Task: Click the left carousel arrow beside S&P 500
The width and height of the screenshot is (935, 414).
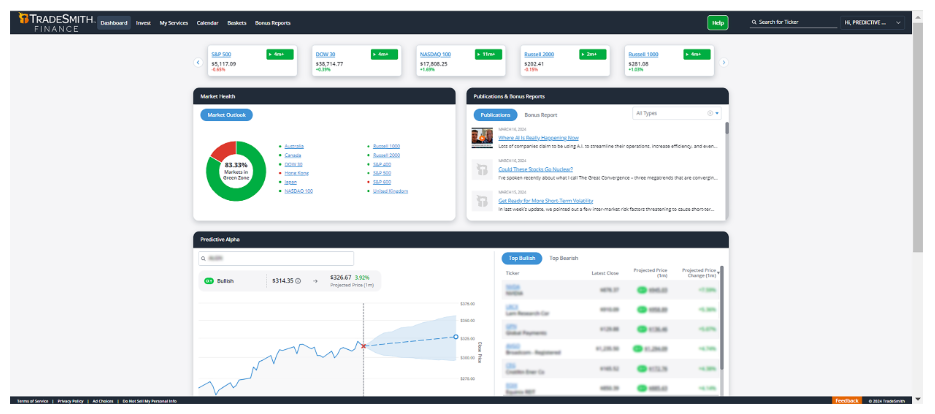Action: [x=199, y=62]
